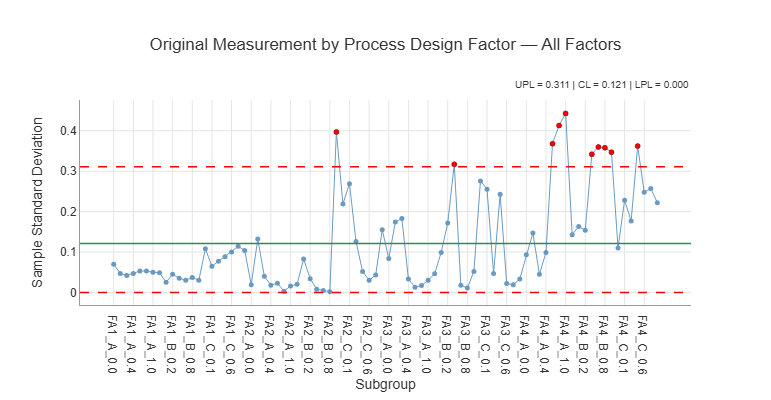Click the x-axis label FA3_C_0.6
Image resolution: width=771 pixels, height=400 pixels.
pos(505,344)
